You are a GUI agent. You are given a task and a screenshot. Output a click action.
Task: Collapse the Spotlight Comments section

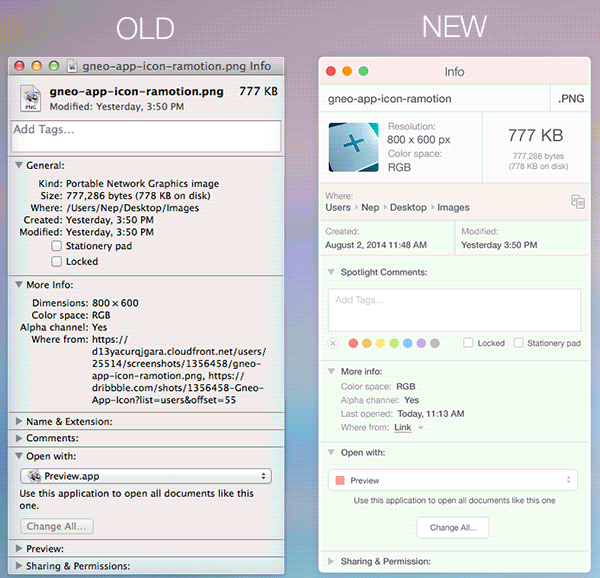click(x=331, y=272)
